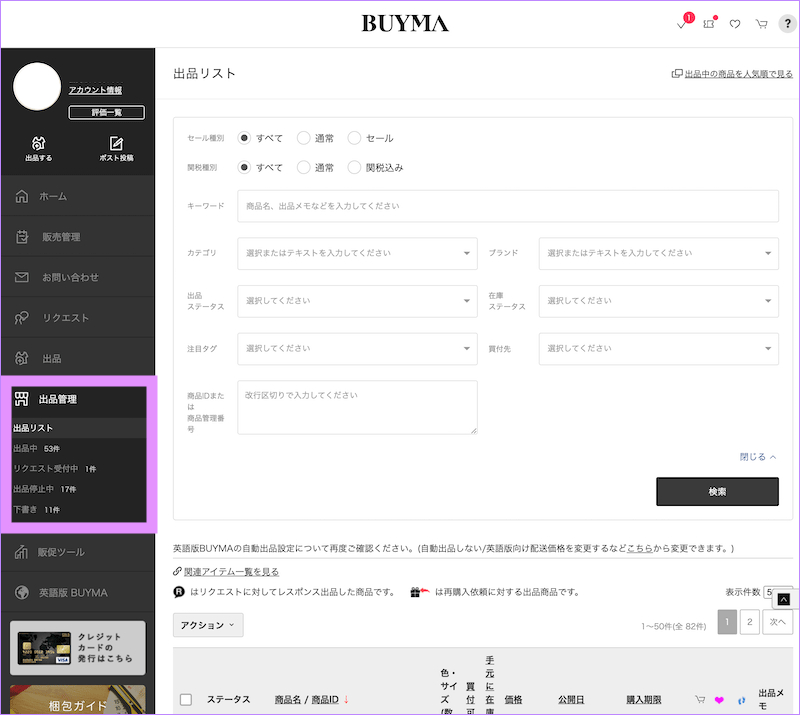Open 関連アイテム一覧を見る link
Screen dimensions: 800x715
231,571
